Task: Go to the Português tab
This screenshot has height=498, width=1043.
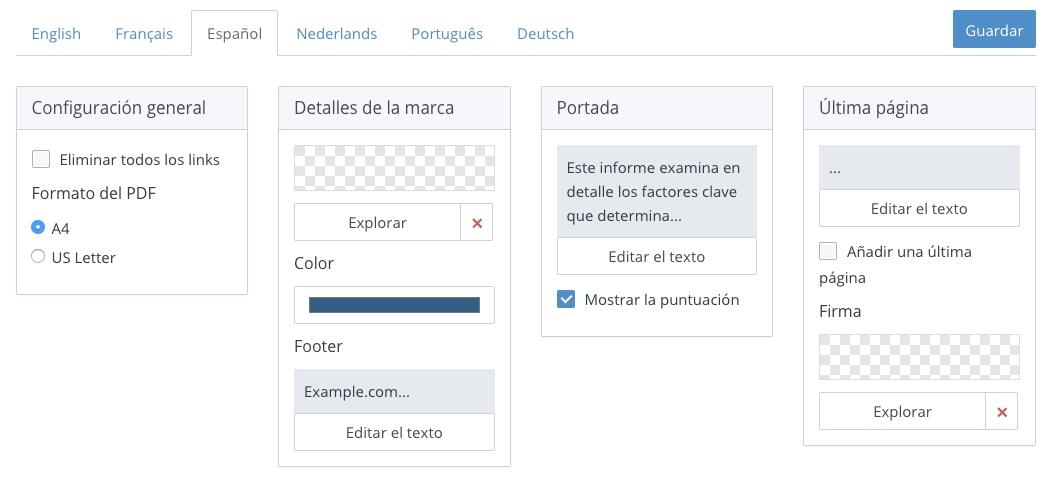Action: click(447, 34)
